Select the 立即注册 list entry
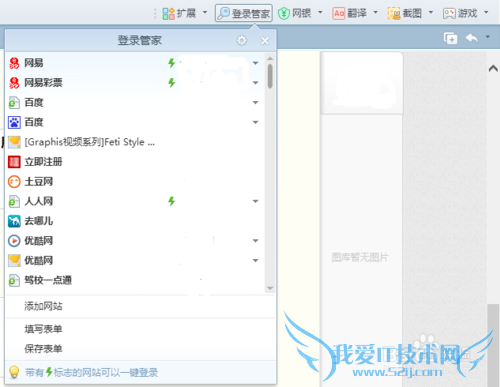Viewport: 500px width, 387px height. click(135, 162)
